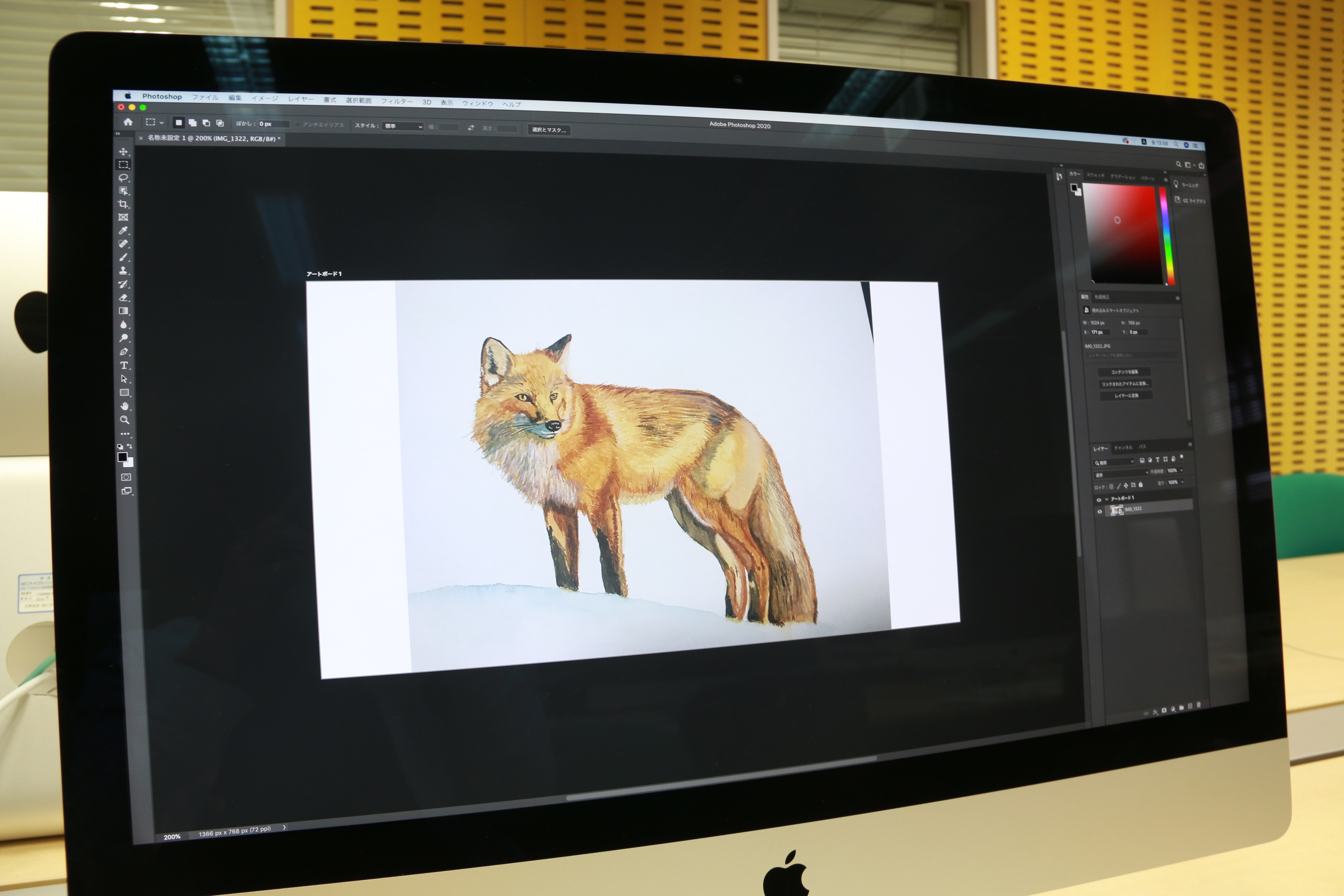This screenshot has width=1344, height=896.
Task: Open the フィルター menu
Action: [x=397, y=101]
